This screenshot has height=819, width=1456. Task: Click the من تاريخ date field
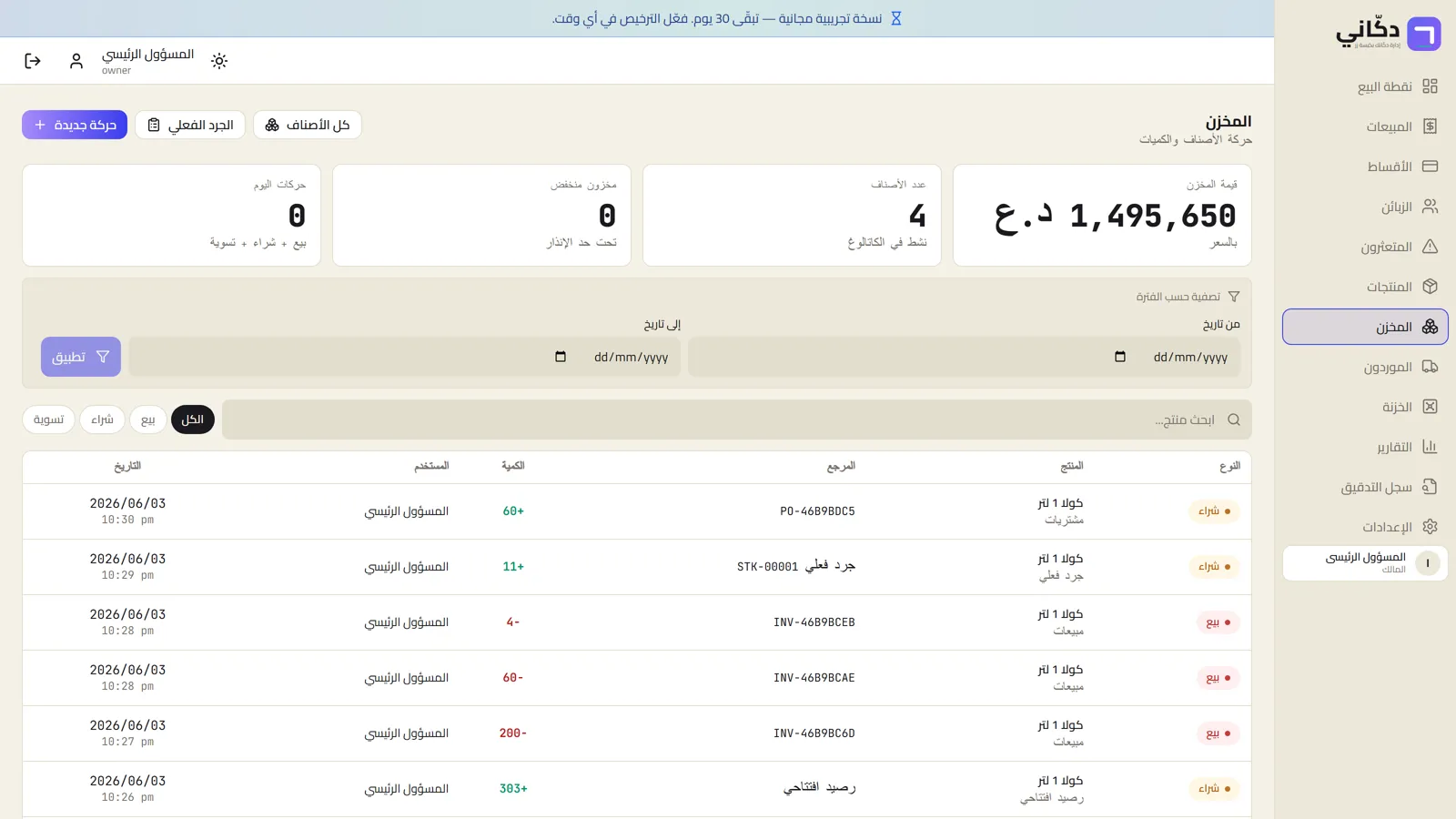pos(964,357)
